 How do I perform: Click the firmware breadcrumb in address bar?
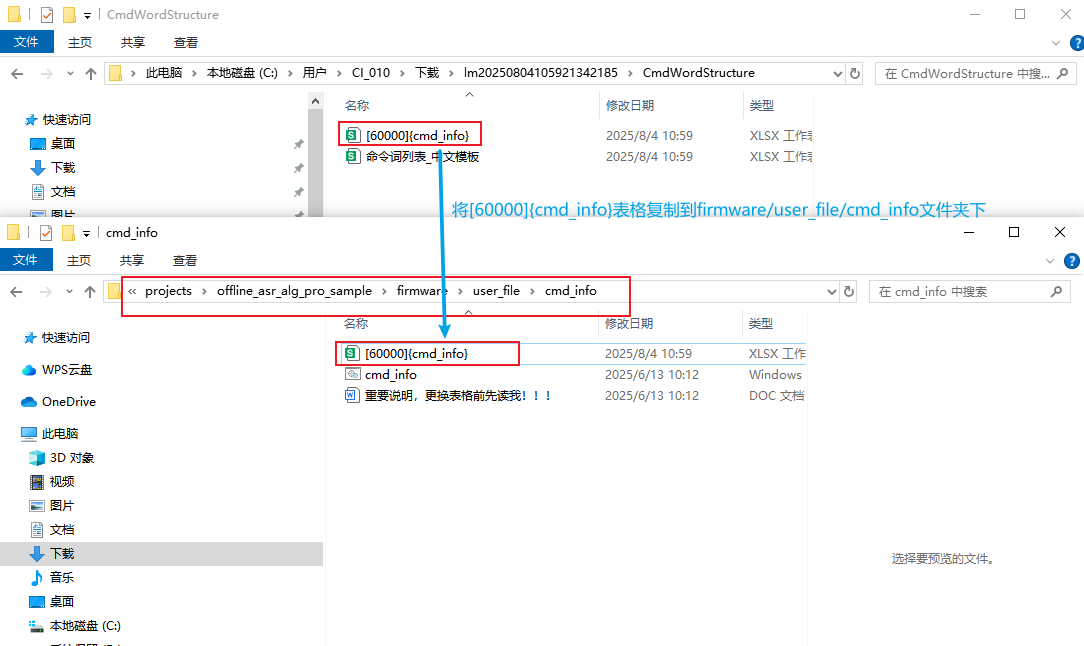422,291
